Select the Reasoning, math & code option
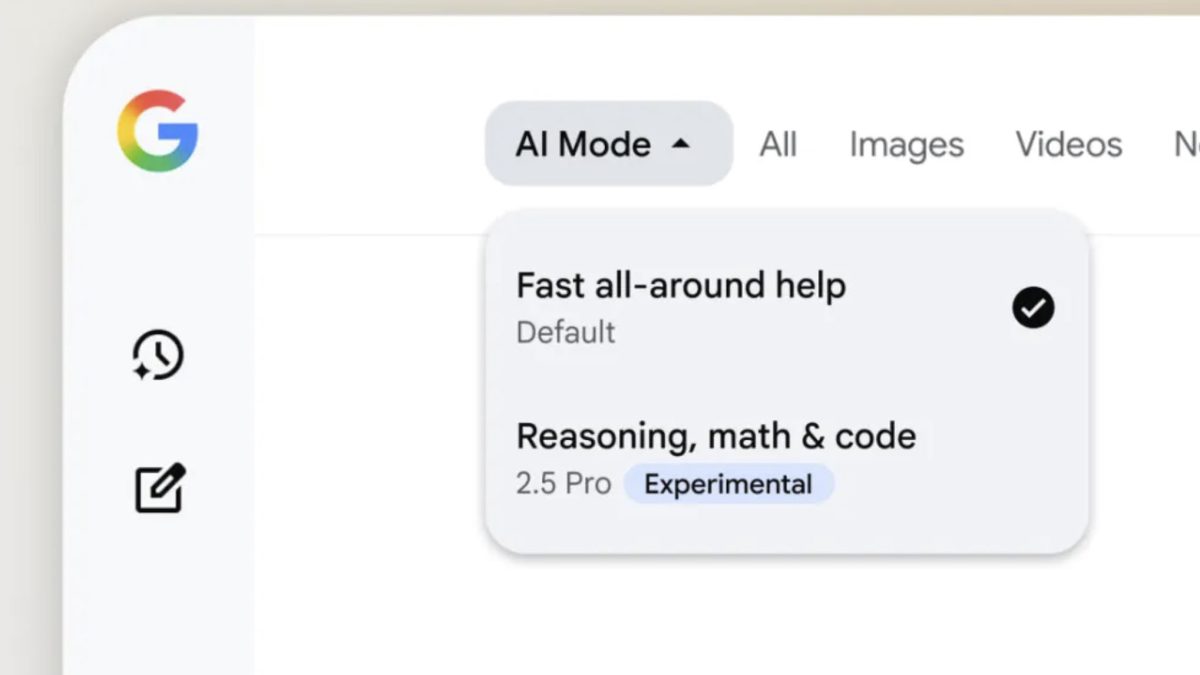Screen dimensions: 1200x675 [x=715, y=436]
